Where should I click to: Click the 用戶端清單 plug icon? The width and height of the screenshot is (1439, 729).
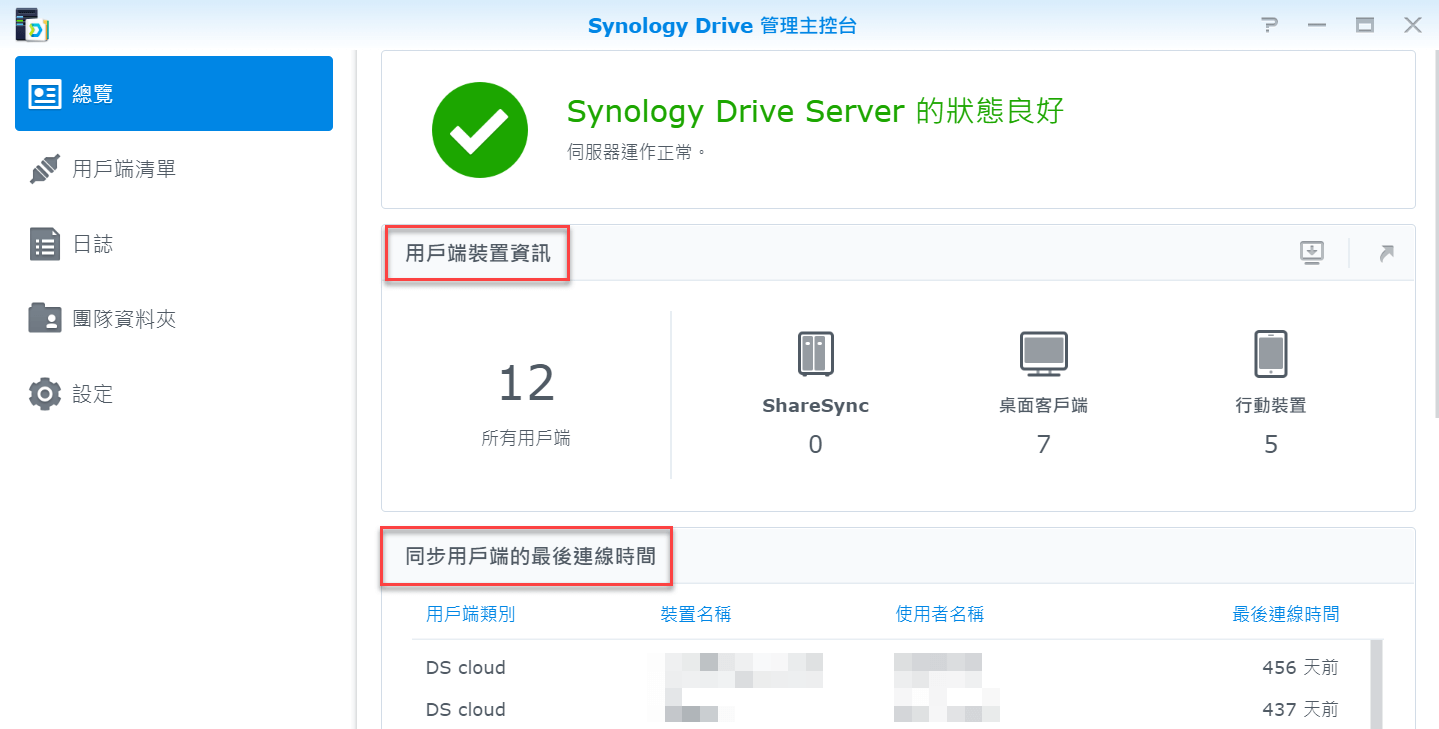[45, 169]
